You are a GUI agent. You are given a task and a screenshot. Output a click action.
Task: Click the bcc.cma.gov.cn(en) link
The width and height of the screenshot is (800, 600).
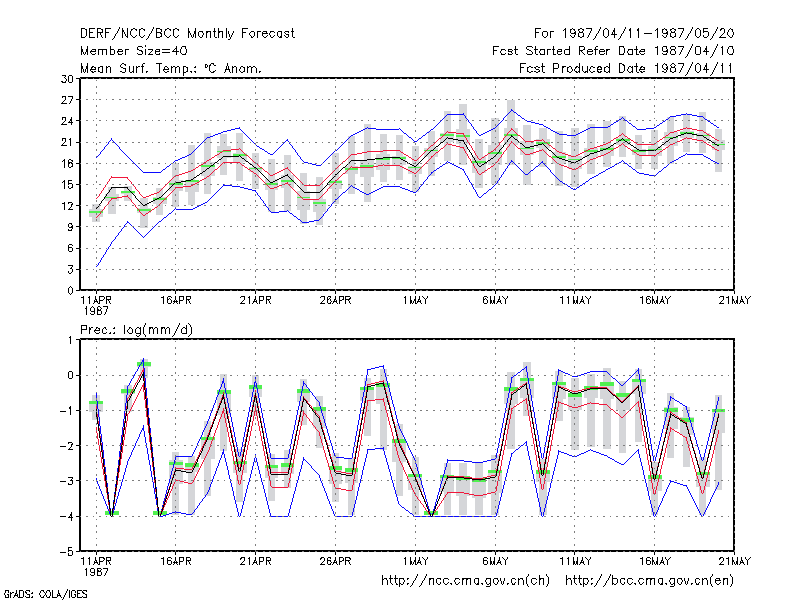649,580
